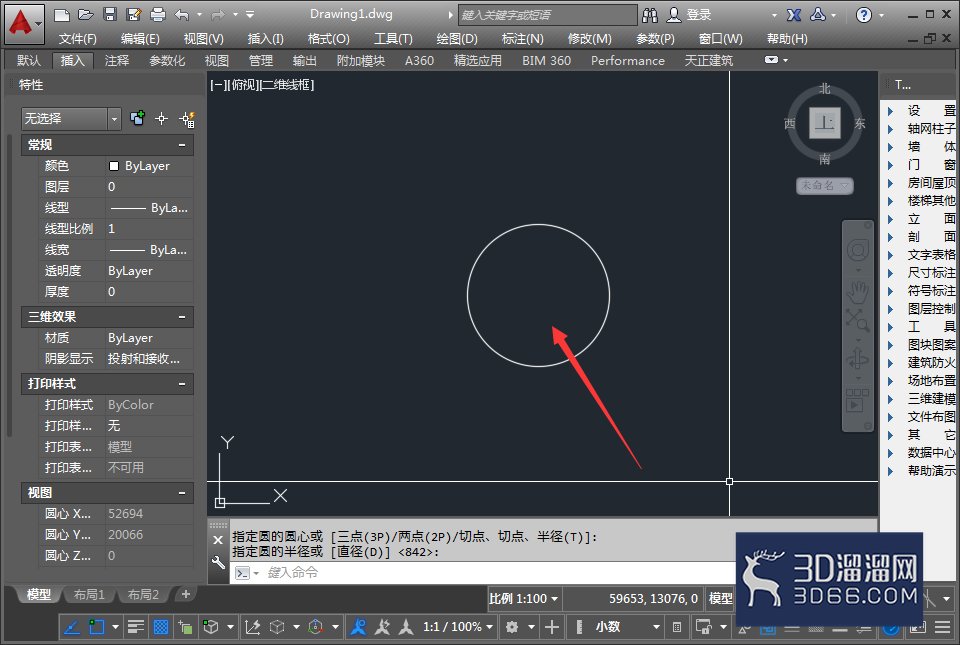960x645 pixels.
Task: Click the Save floppy disk icon
Action: pos(110,14)
